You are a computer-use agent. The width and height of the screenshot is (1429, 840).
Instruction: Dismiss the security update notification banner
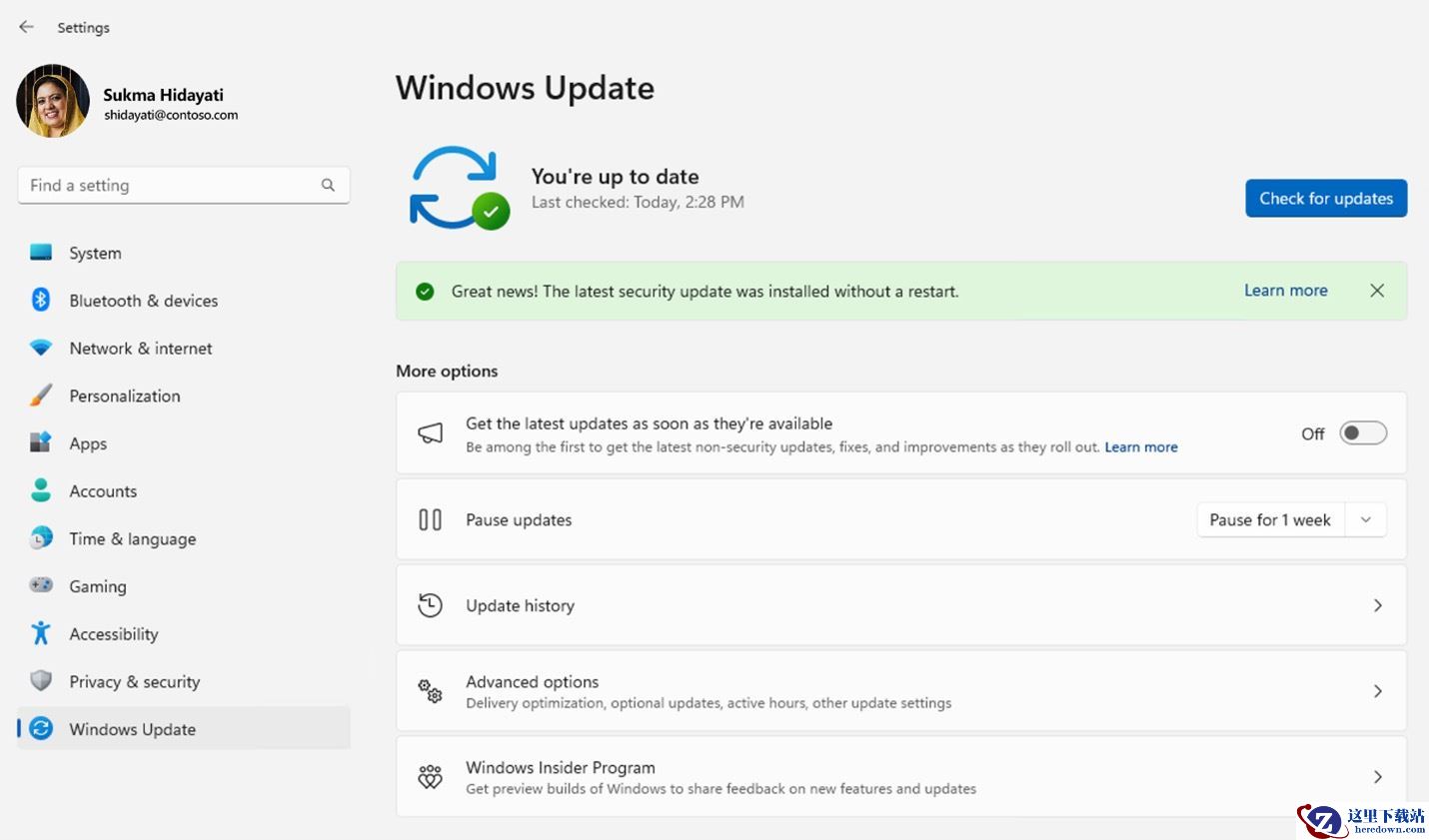point(1377,291)
